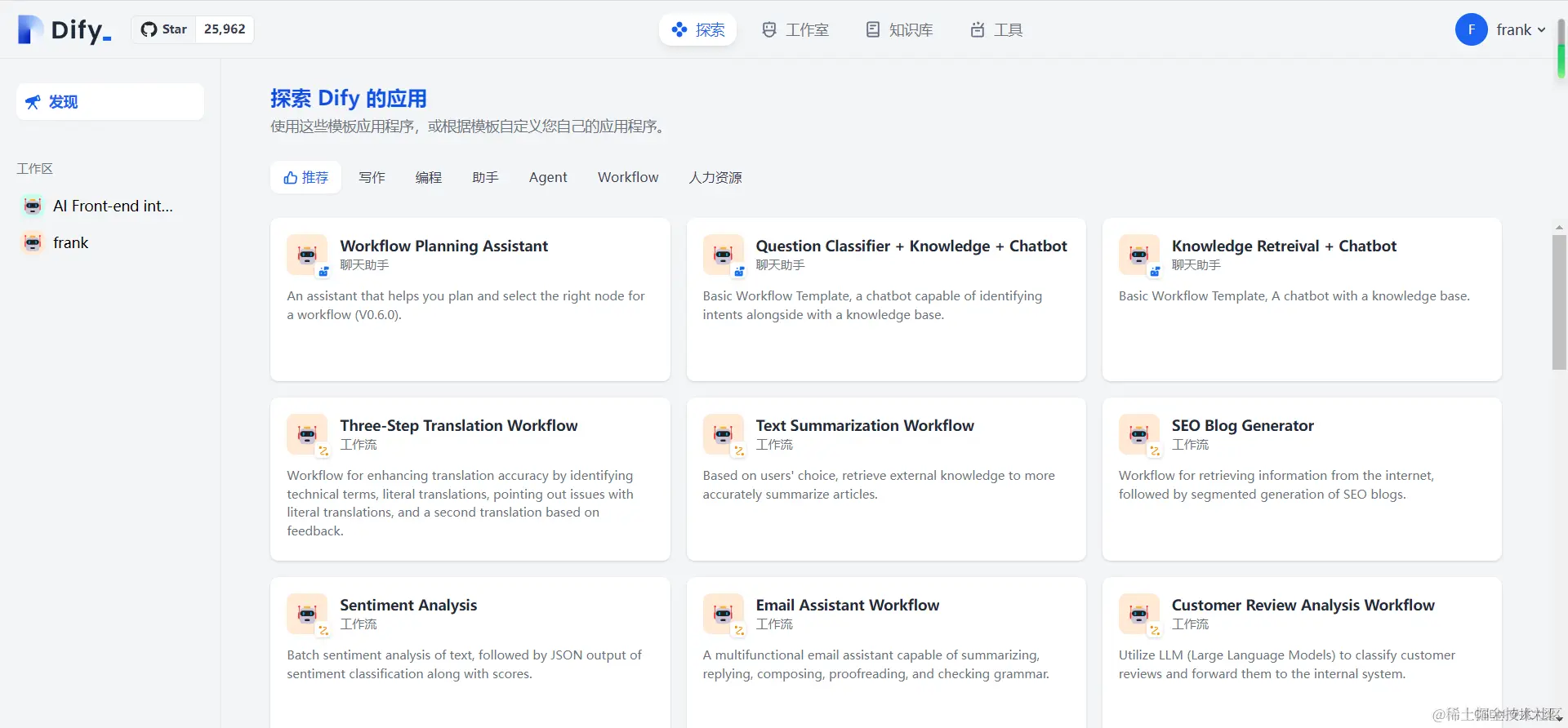Image resolution: width=1568 pixels, height=728 pixels.
Task: Click the 探索 Dify 的应用 heading
Action: (349, 99)
